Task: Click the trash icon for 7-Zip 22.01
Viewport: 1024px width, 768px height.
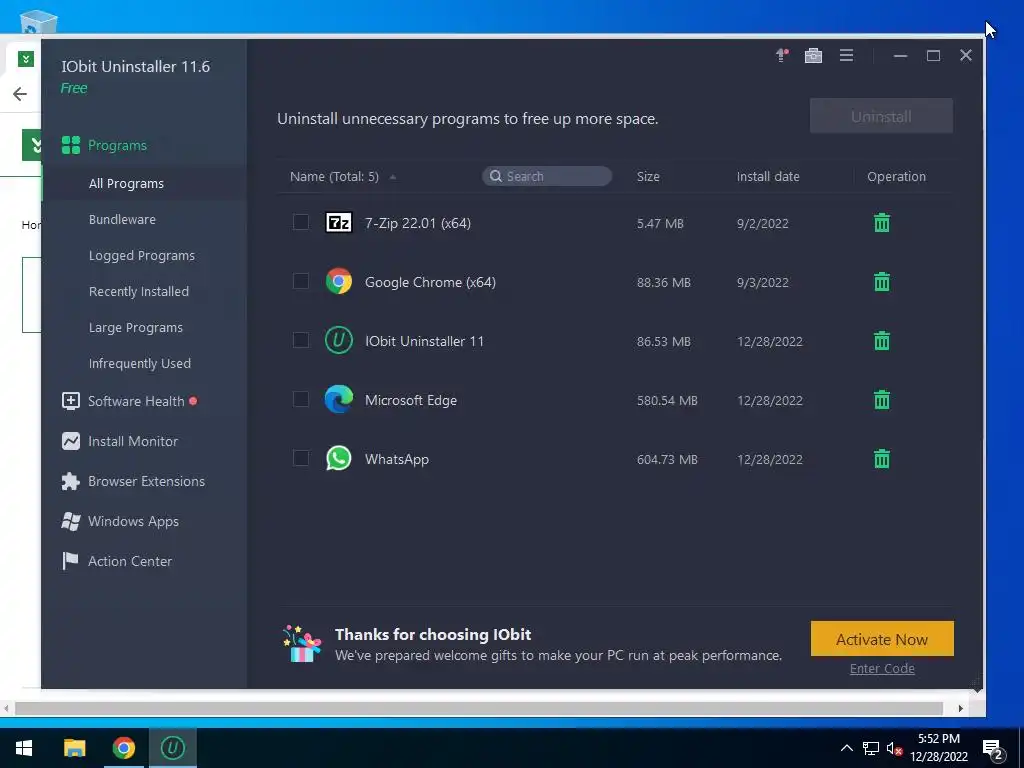Action: coord(882,223)
